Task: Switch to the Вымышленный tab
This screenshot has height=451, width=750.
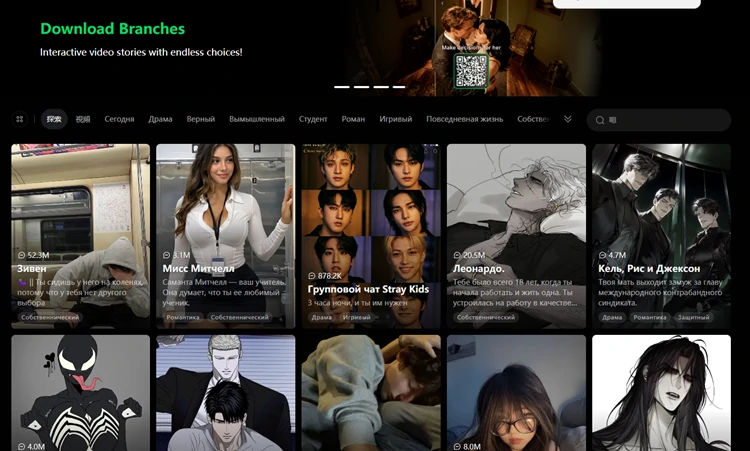Action: (257, 119)
